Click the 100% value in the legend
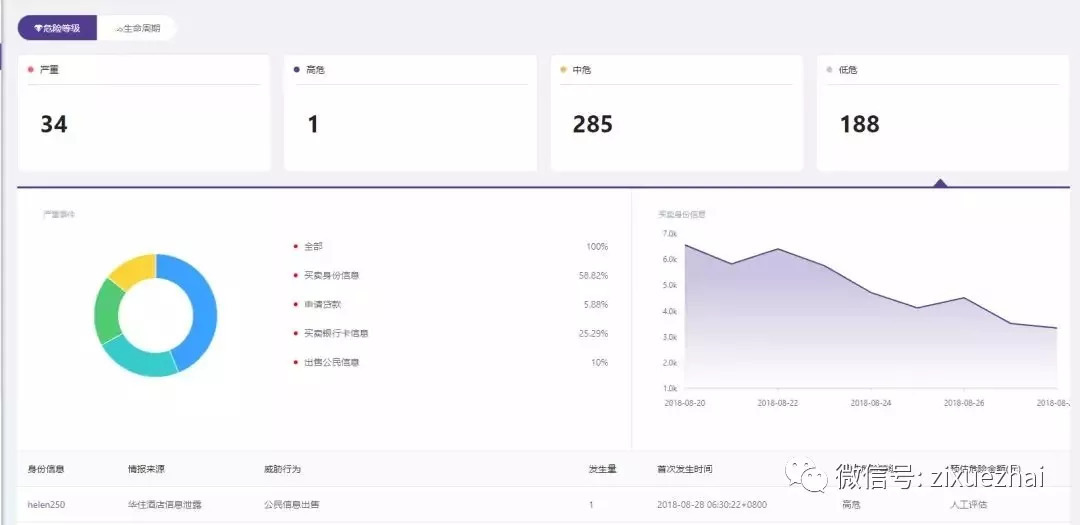Viewport: 1080px width, 525px height. [x=596, y=247]
